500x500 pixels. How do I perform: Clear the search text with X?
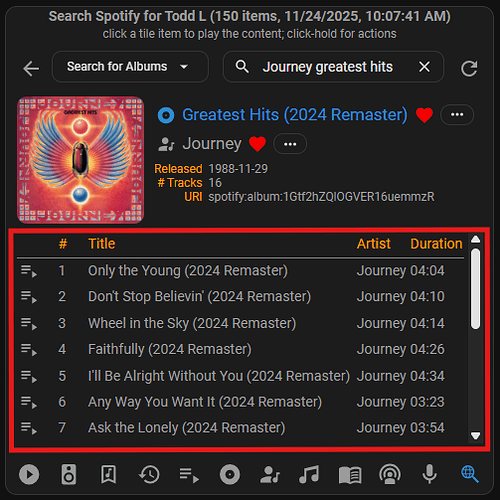pos(424,67)
